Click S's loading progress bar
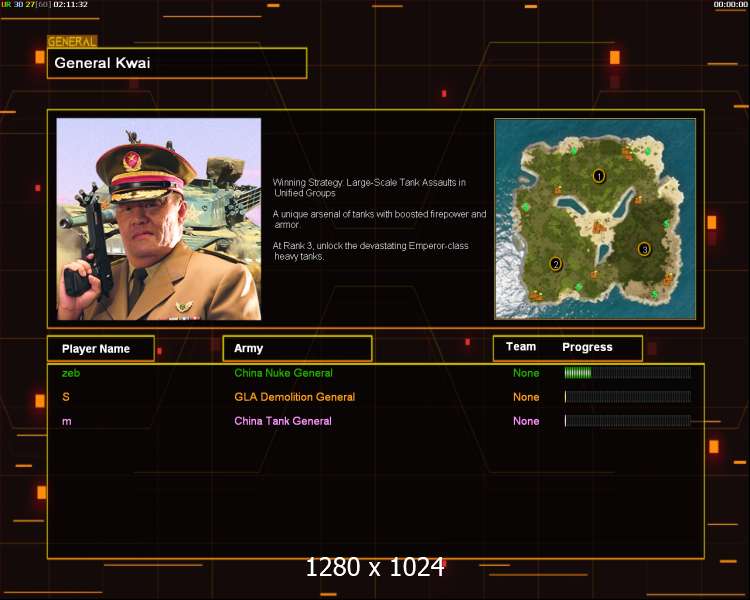The width and height of the screenshot is (750, 600). [x=628, y=397]
